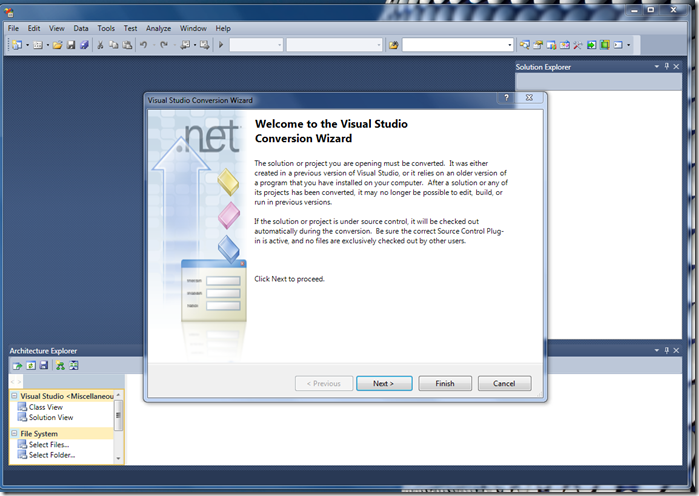Open the Navigate Backward dropdown arrow
Screen dimensions: 699x496
[x=195, y=45]
